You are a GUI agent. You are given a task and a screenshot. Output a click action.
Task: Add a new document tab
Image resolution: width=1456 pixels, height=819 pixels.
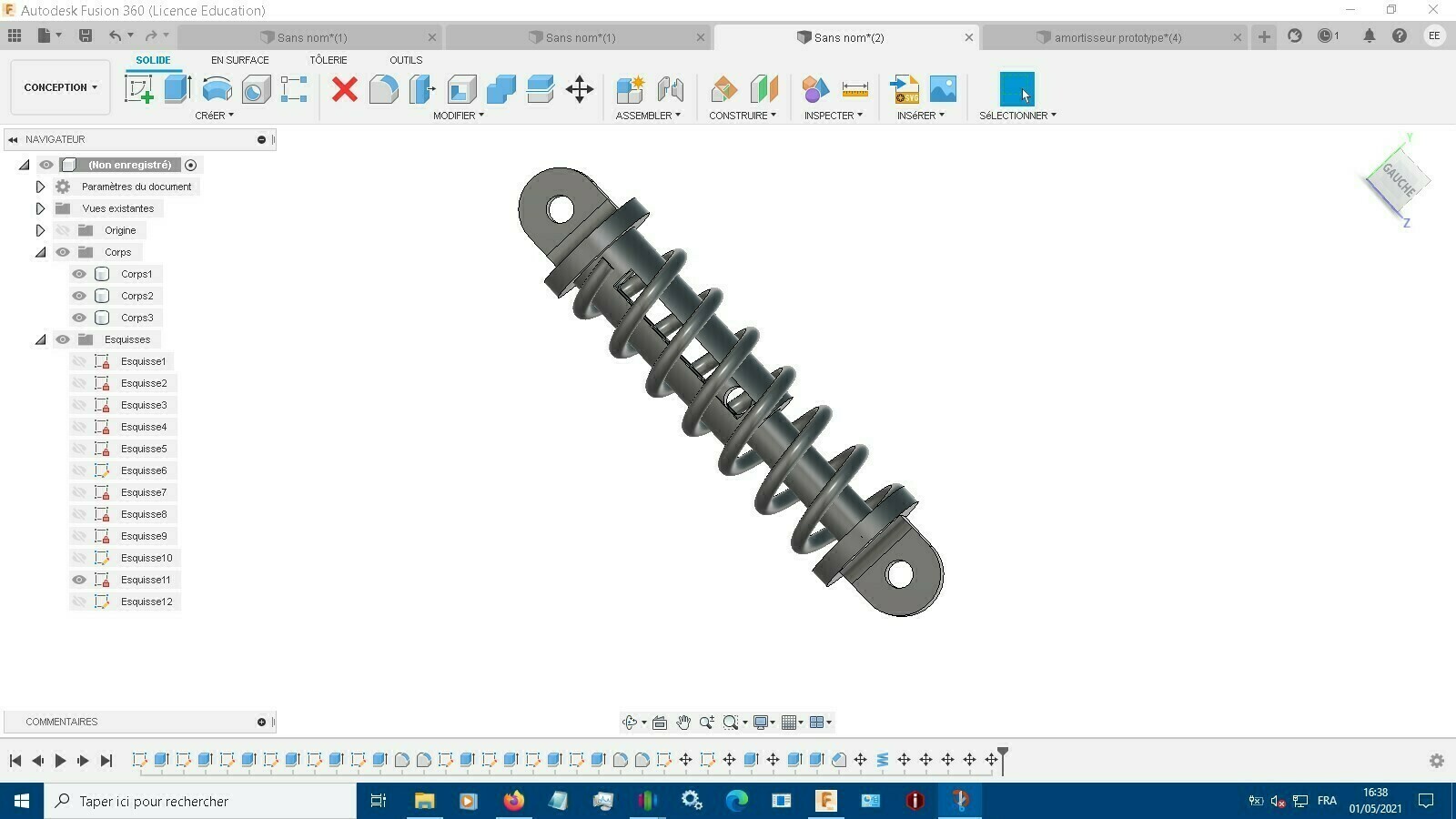pyautogui.click(x=1264, y=36)
